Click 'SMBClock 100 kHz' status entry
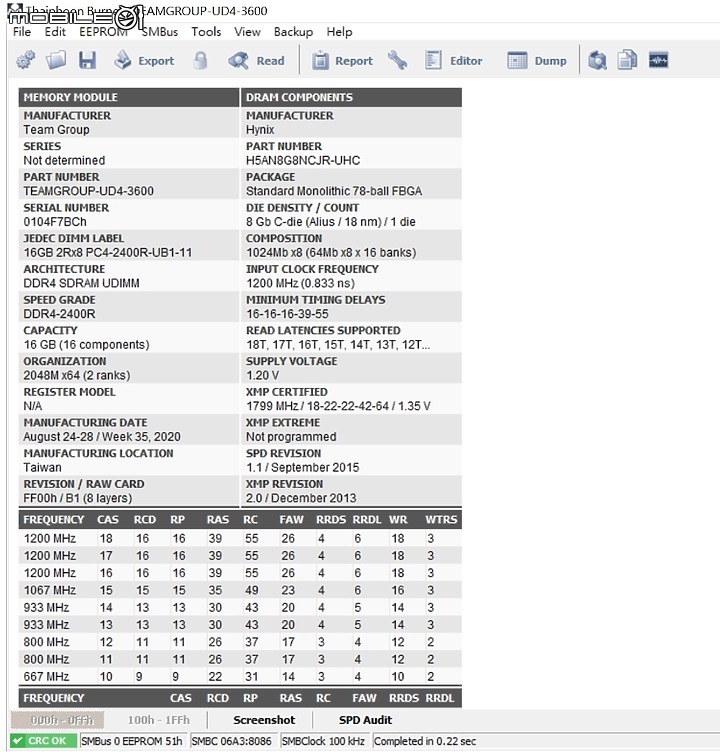720x752 pixels. click(323, 741)
